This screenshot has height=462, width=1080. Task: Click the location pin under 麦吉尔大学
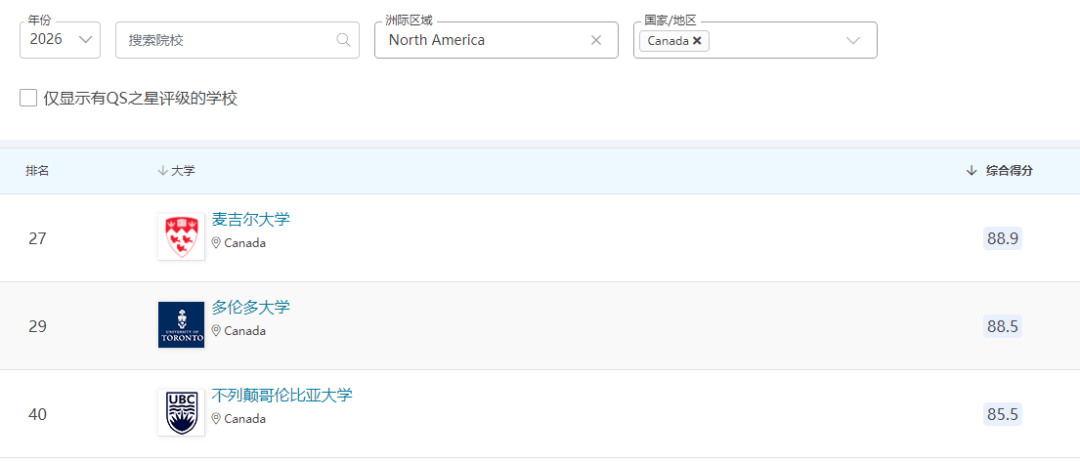(x=216, y=242)
